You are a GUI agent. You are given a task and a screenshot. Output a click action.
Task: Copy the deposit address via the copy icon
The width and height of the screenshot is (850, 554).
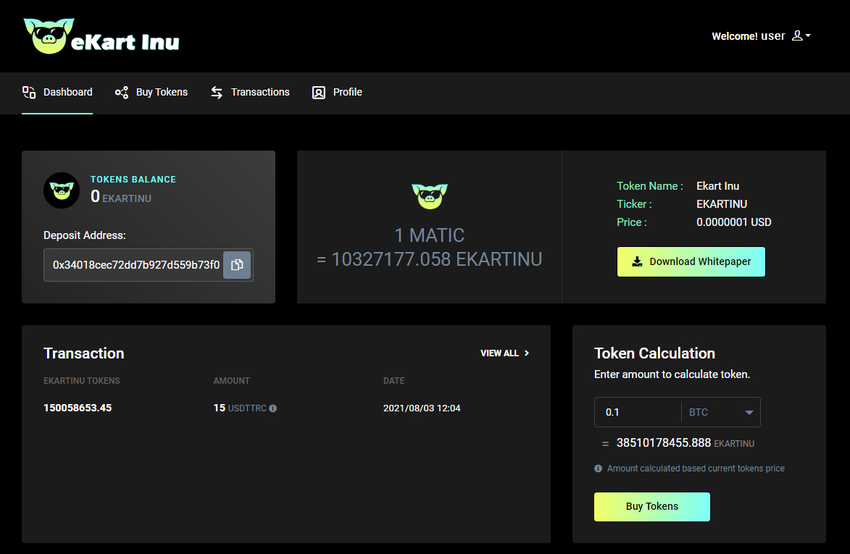click(x=237, y=265)
